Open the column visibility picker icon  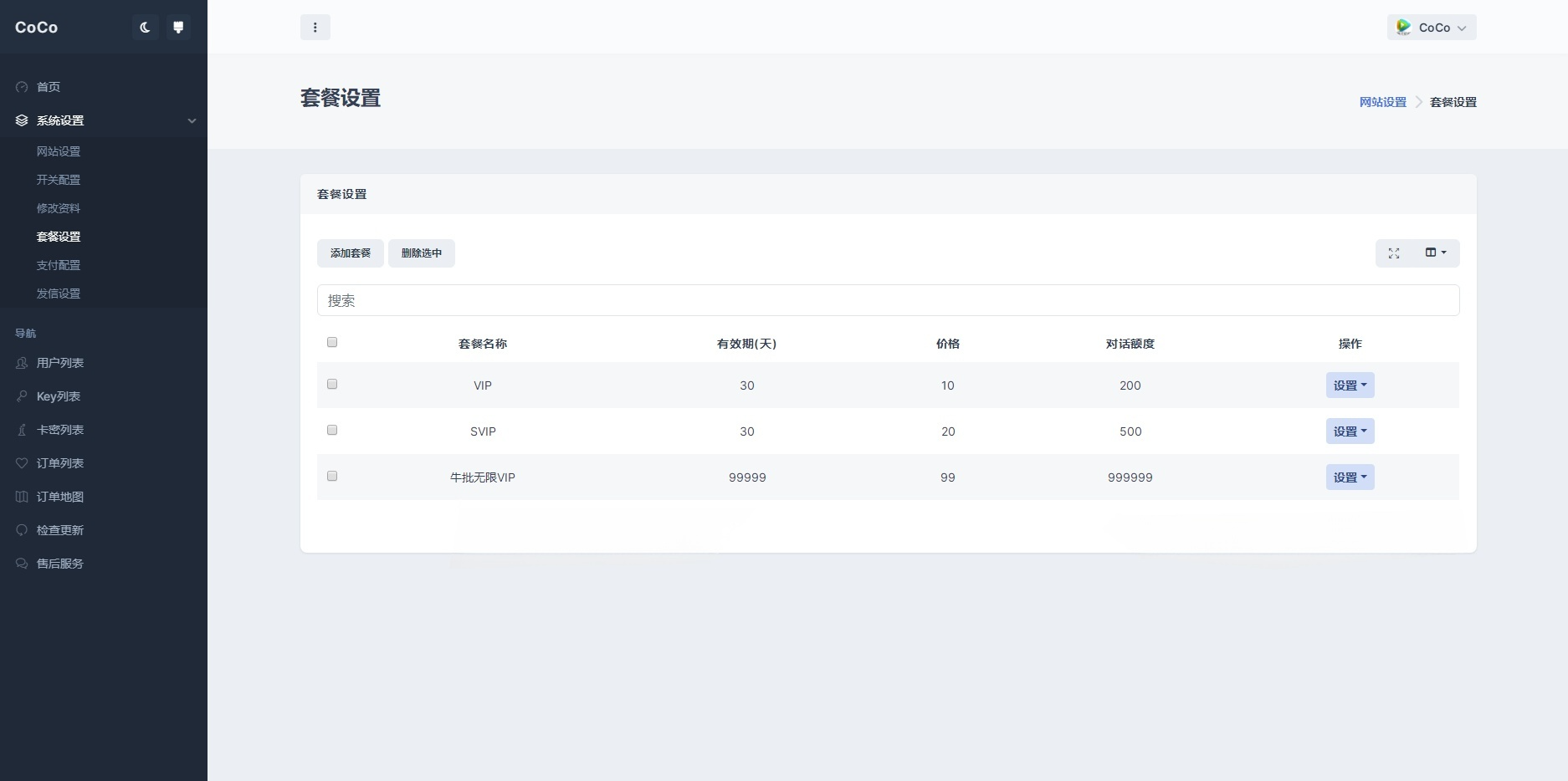click(1436, 253)
